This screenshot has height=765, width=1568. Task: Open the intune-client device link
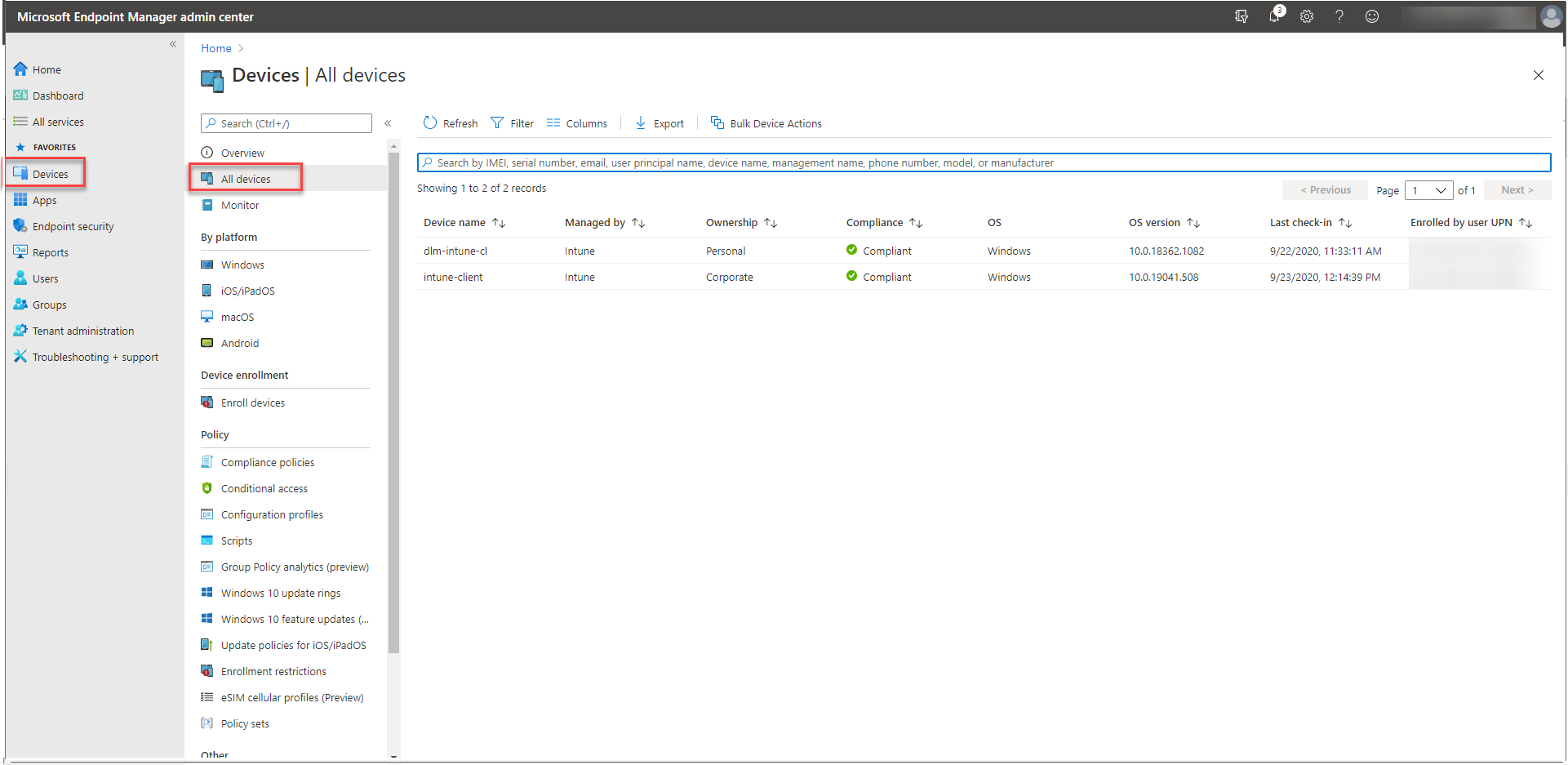[x=453, y=278]
